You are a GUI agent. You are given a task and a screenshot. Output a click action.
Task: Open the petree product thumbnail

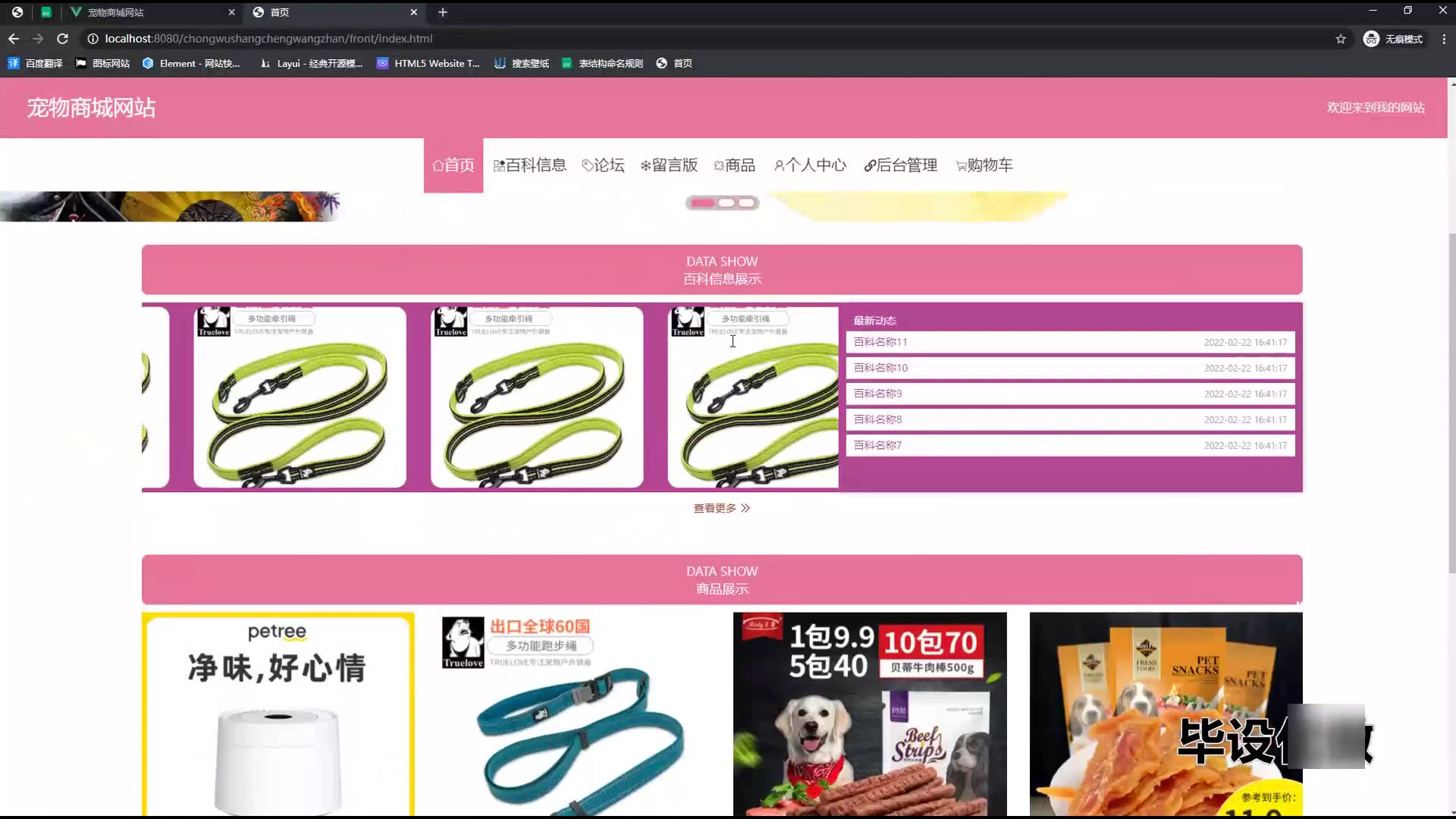[x=278, y=714]
